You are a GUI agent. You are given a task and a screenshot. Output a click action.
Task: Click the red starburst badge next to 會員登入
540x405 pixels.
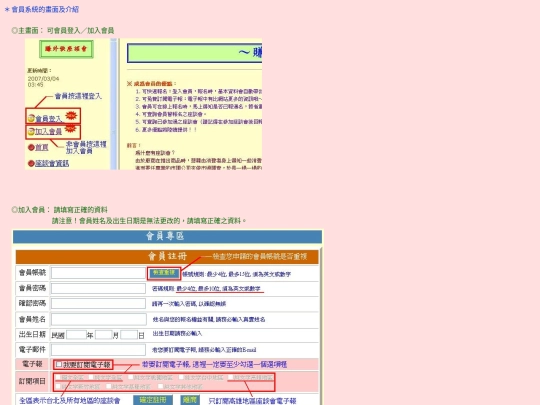[x=71, y=115]
